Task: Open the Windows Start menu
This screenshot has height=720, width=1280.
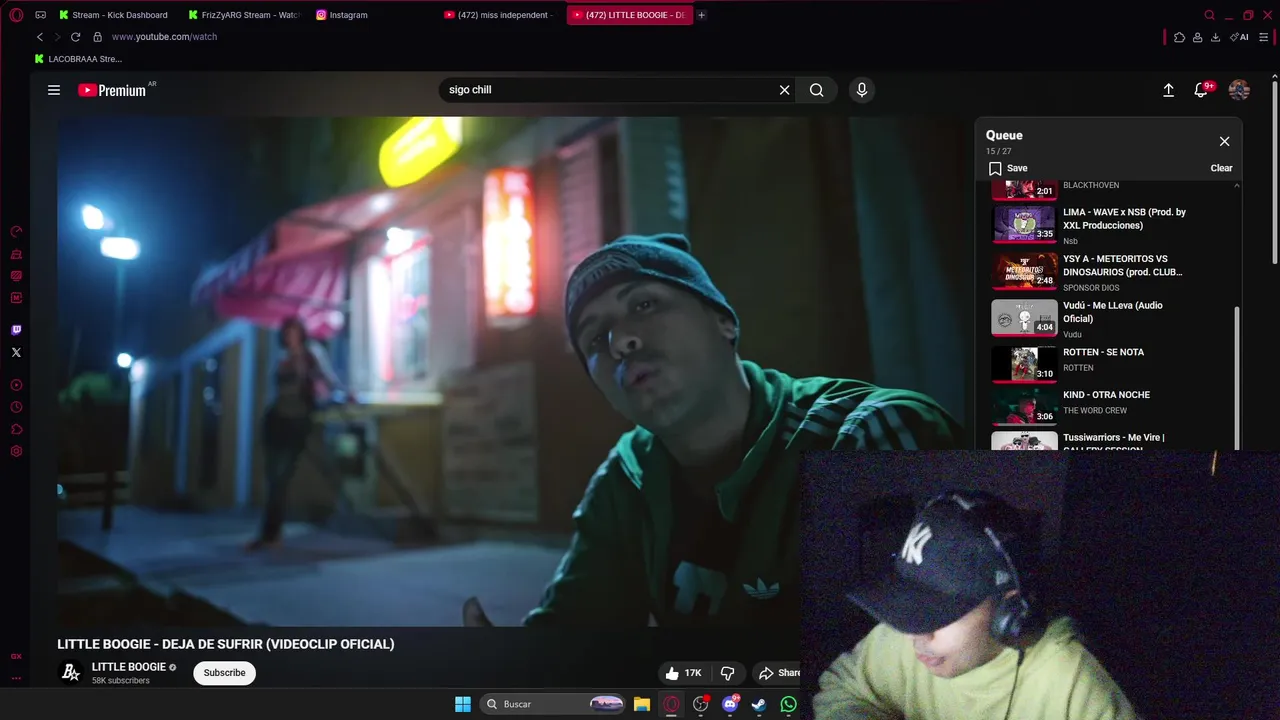Action: click(463, 704)
